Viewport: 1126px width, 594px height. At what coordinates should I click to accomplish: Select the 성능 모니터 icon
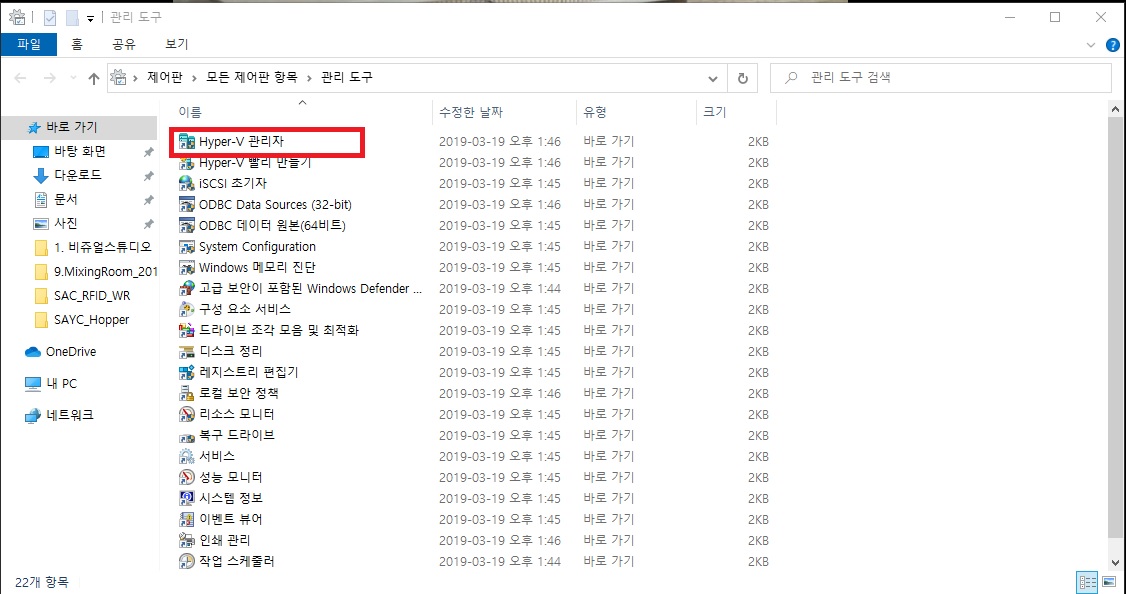point(187,478)
